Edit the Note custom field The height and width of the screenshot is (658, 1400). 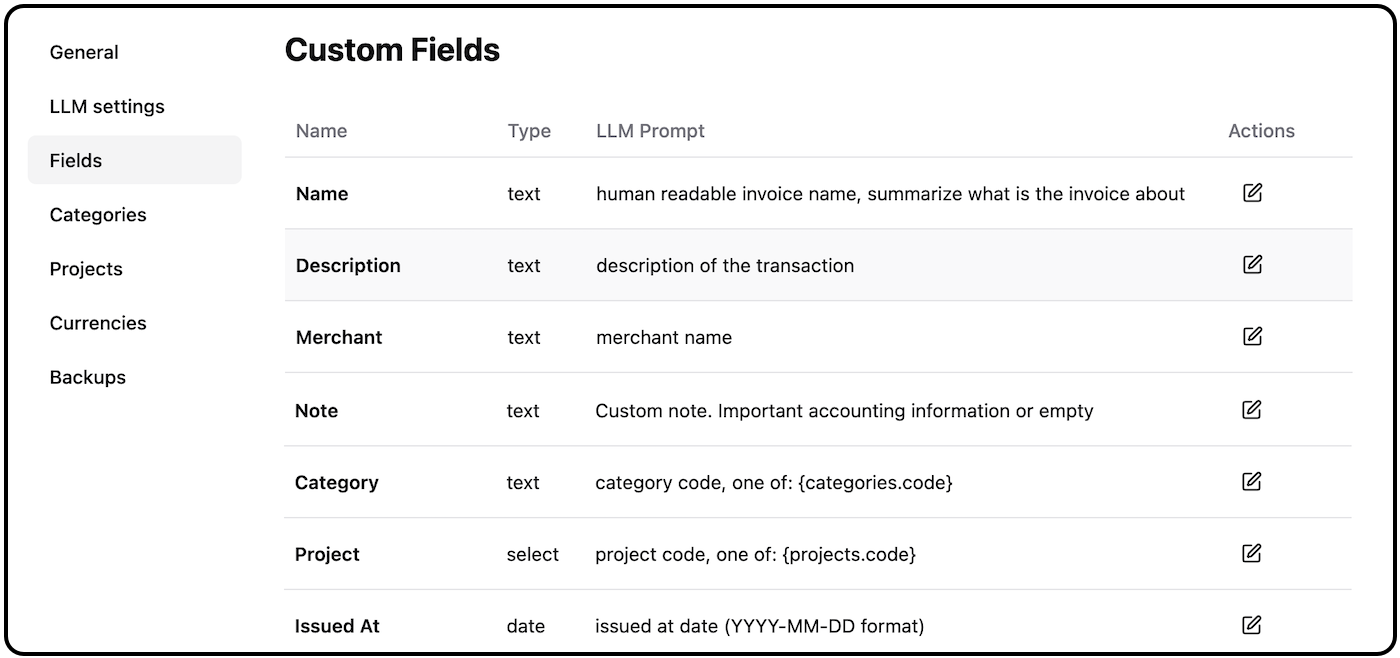point(1252,409)
